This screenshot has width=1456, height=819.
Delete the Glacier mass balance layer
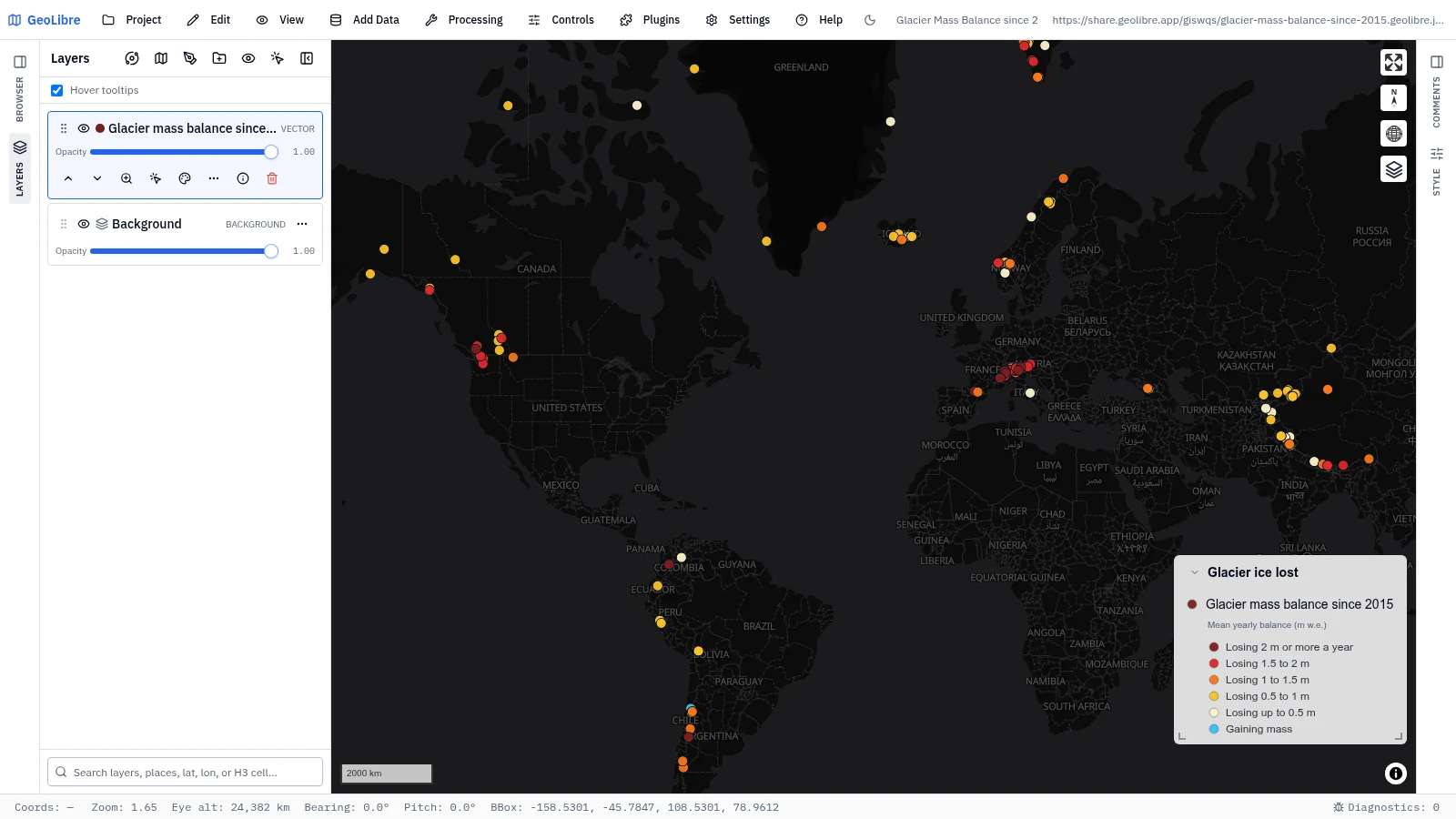272,178
